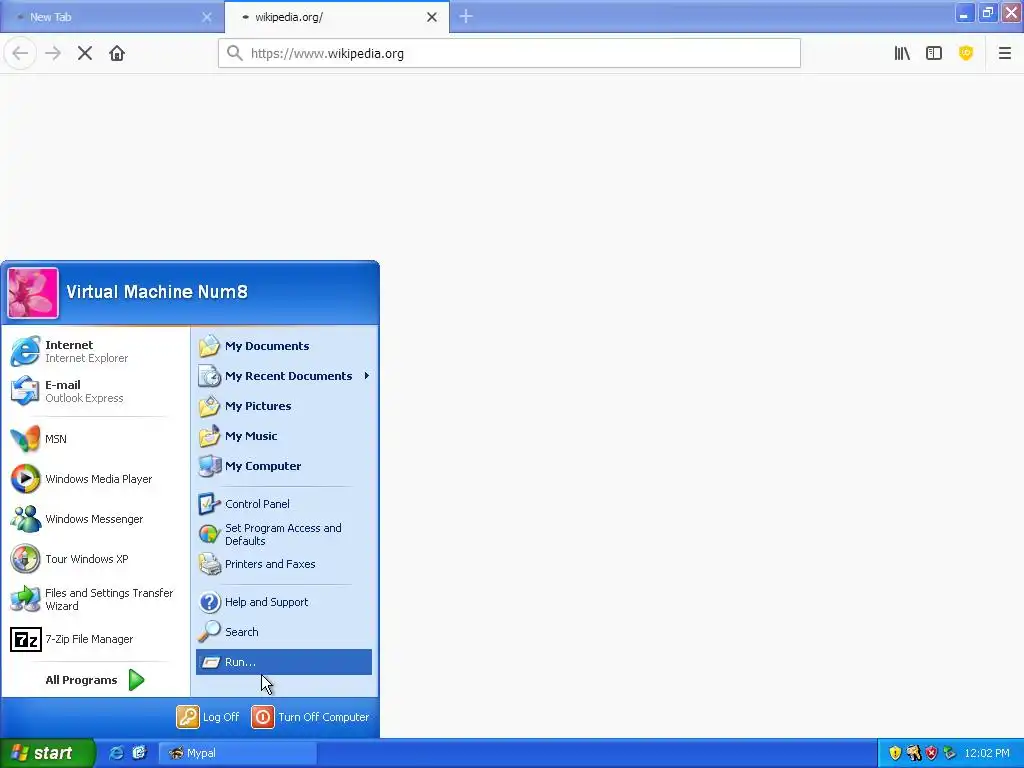Image resolution: width=1024 pixels, height=768 pixels.
Task: Open the browser home page
Action: 117,53
